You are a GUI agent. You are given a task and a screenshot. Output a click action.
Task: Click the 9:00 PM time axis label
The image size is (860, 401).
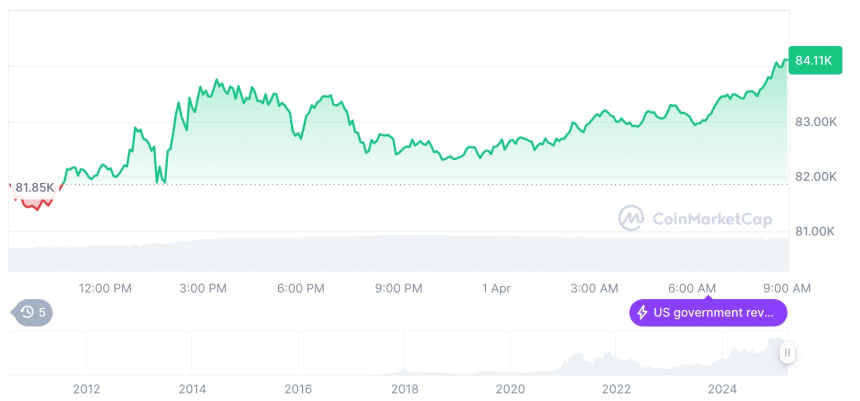398,288
